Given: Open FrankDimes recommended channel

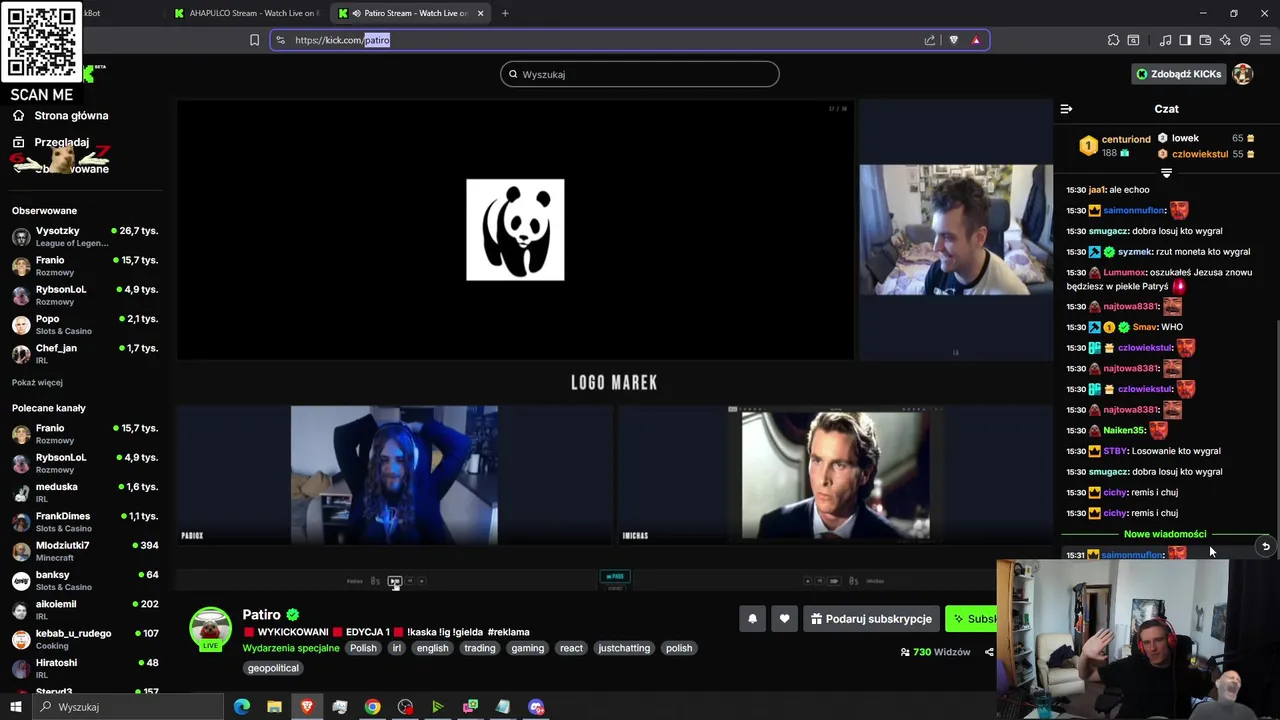Looking at the screenshot, I should [x=84, y=521].
